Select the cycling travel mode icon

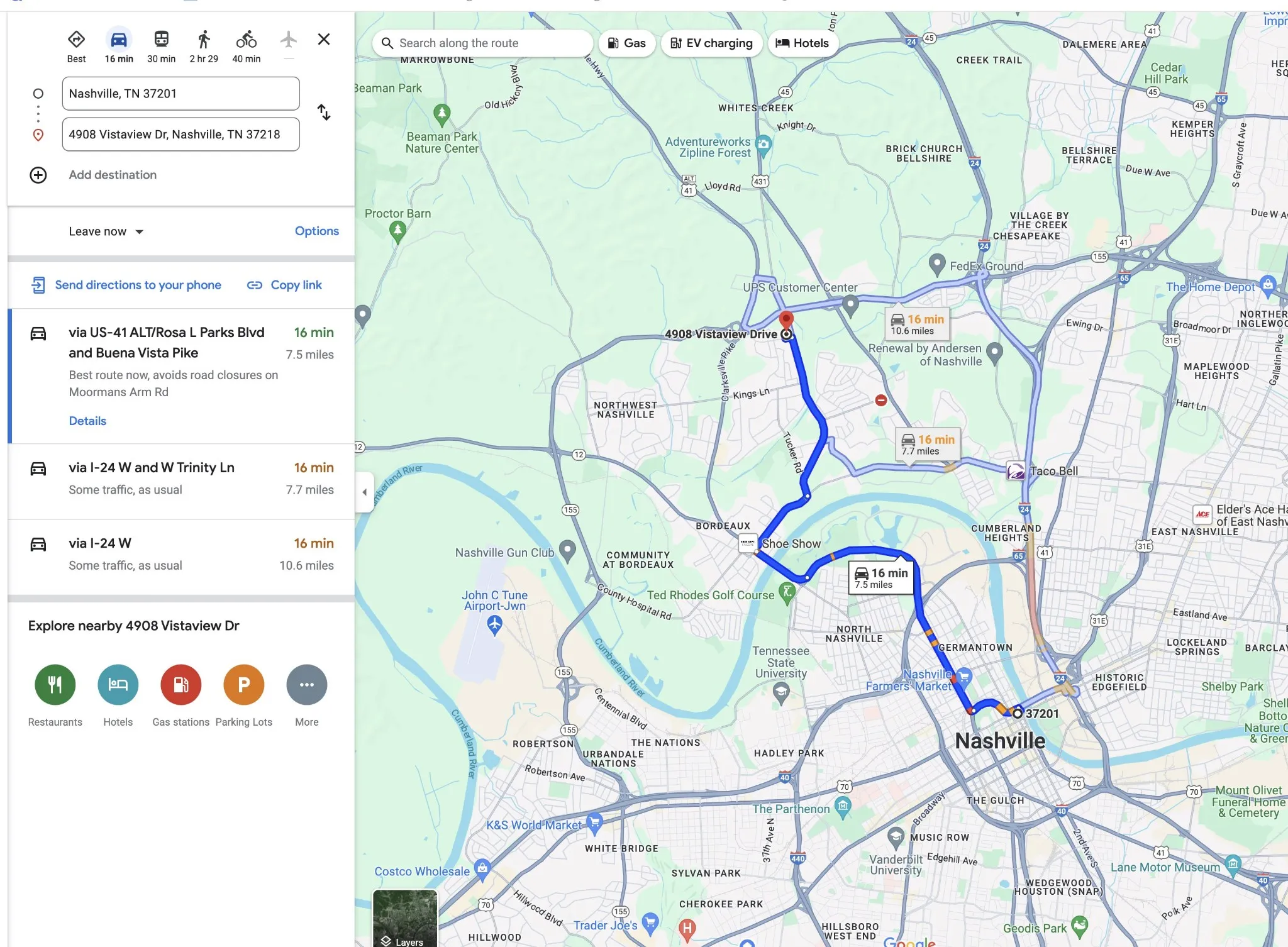(x=246, y=40)
